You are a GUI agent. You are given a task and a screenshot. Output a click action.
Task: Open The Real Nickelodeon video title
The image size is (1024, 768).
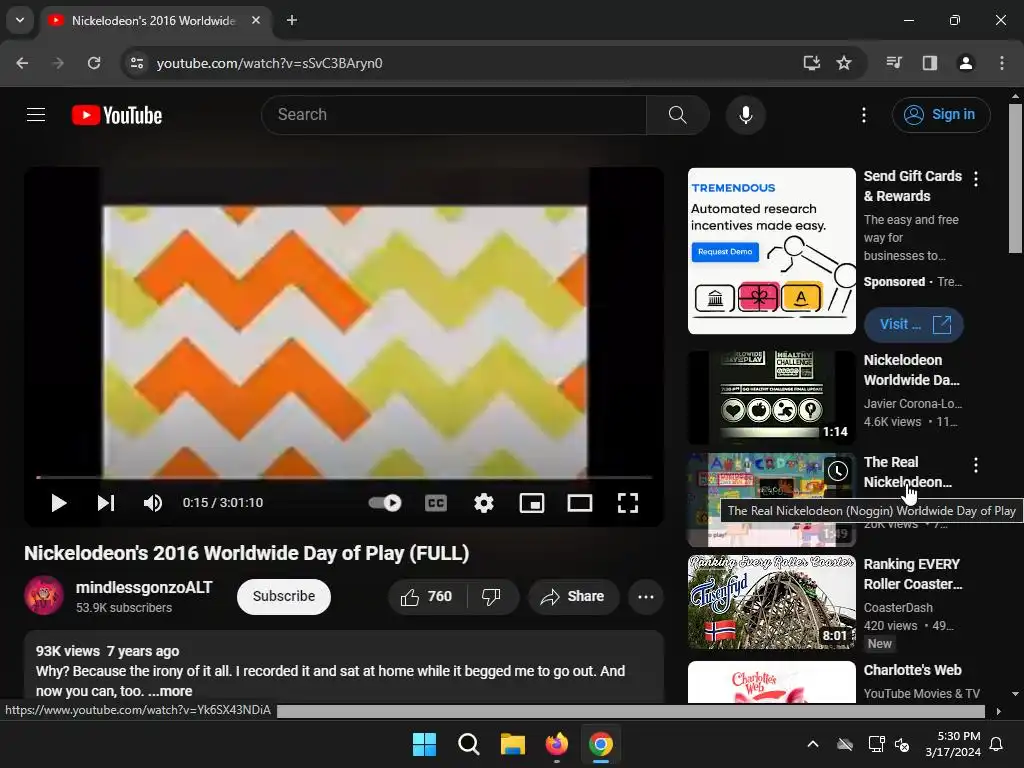[908, 472]
